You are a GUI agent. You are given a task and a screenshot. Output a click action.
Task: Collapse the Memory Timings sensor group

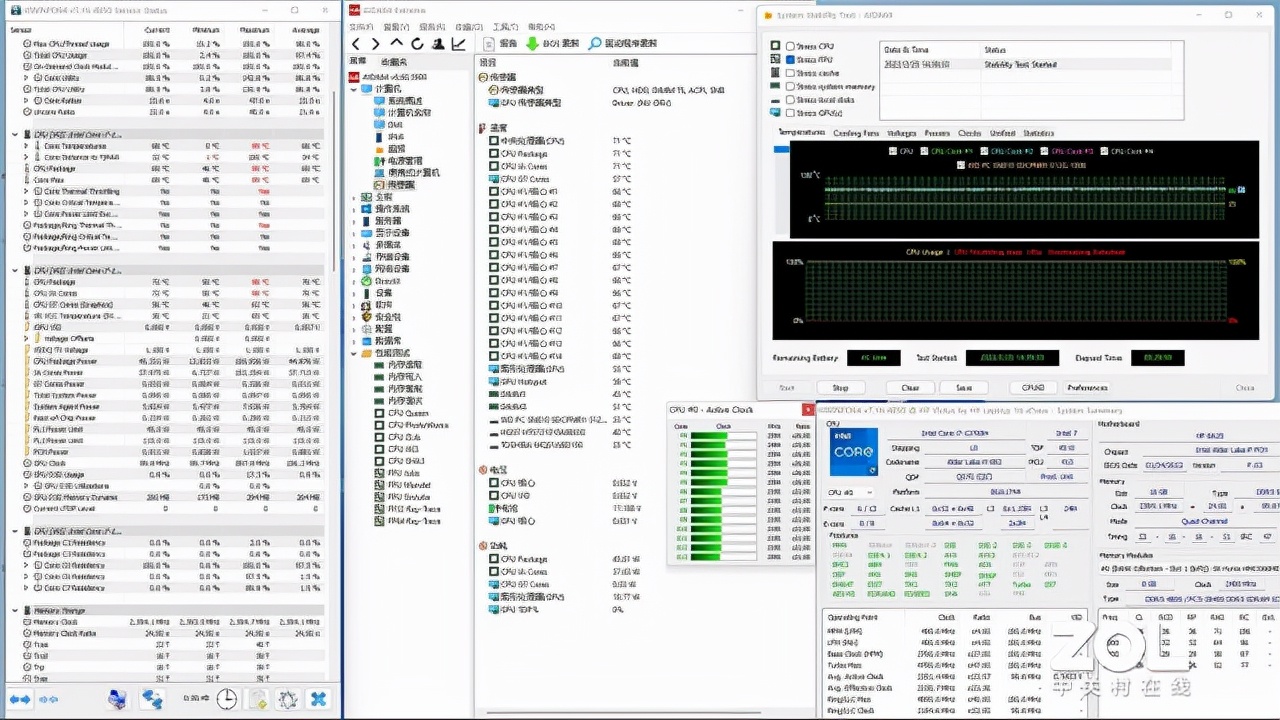(14, 611)
